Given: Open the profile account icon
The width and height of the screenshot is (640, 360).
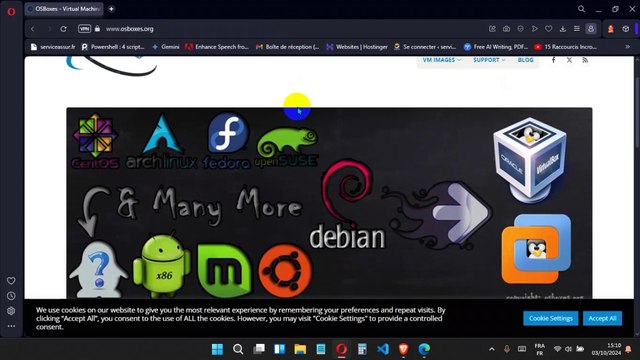Looking at the screenshot, I should (591, 29).
